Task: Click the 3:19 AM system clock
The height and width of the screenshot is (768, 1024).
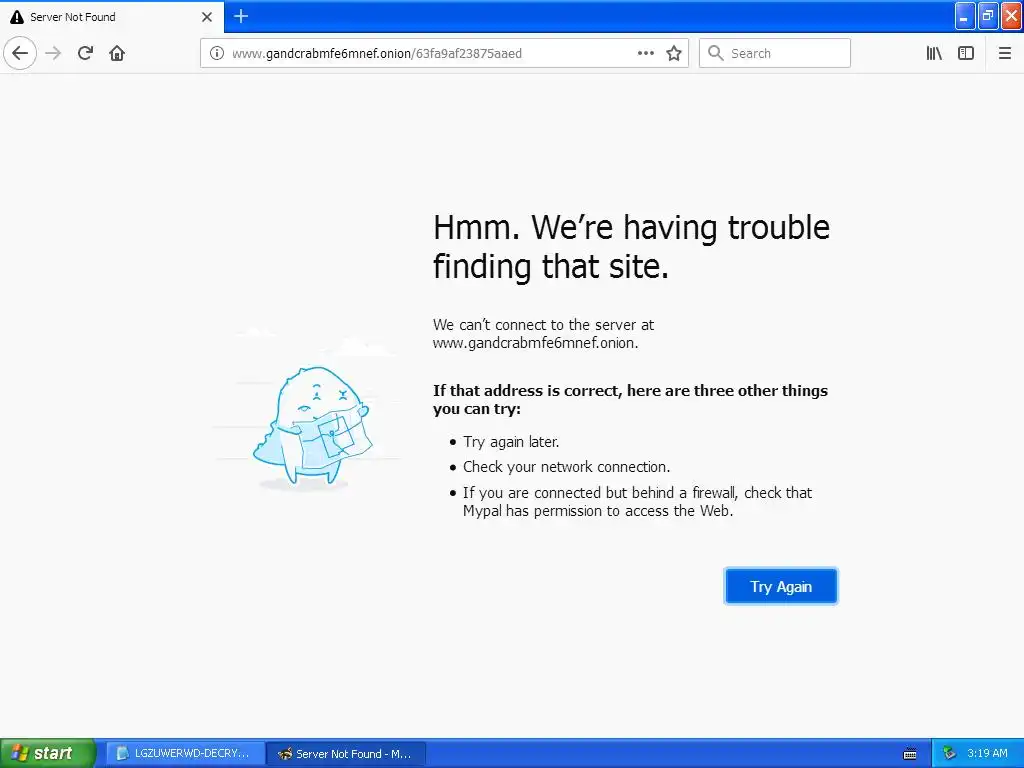Action: [987, 753]
